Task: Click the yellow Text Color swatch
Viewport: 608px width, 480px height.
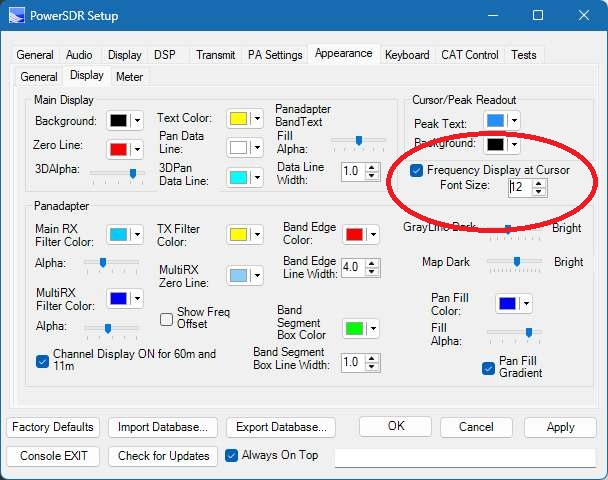Action: [x=238, y=118]
